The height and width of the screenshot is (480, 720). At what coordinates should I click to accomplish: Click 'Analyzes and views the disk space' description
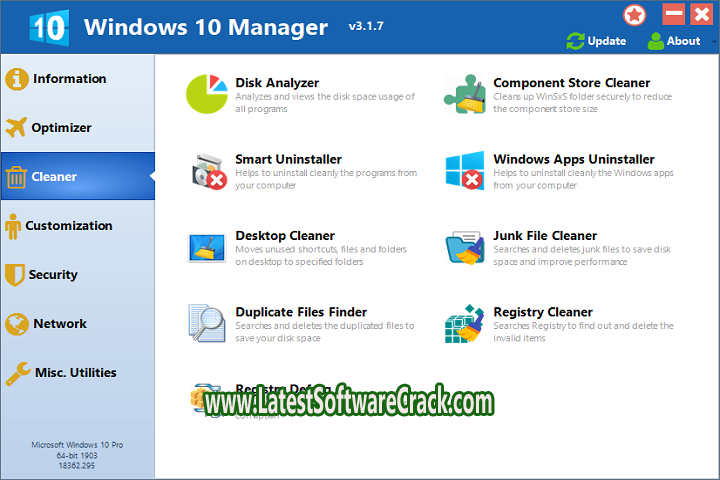click(x=325, y=103)
